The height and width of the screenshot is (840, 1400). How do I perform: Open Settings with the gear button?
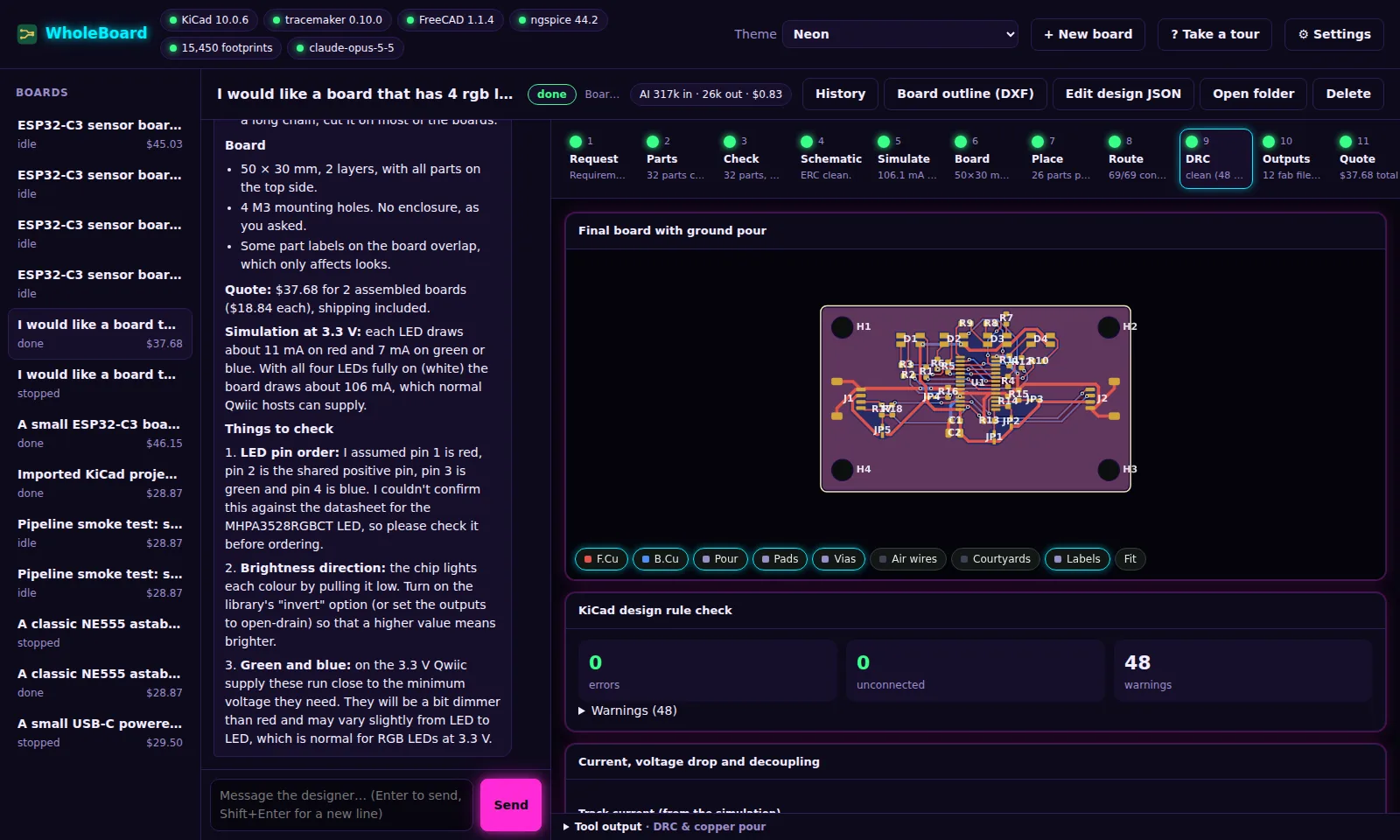point(1334,34)
